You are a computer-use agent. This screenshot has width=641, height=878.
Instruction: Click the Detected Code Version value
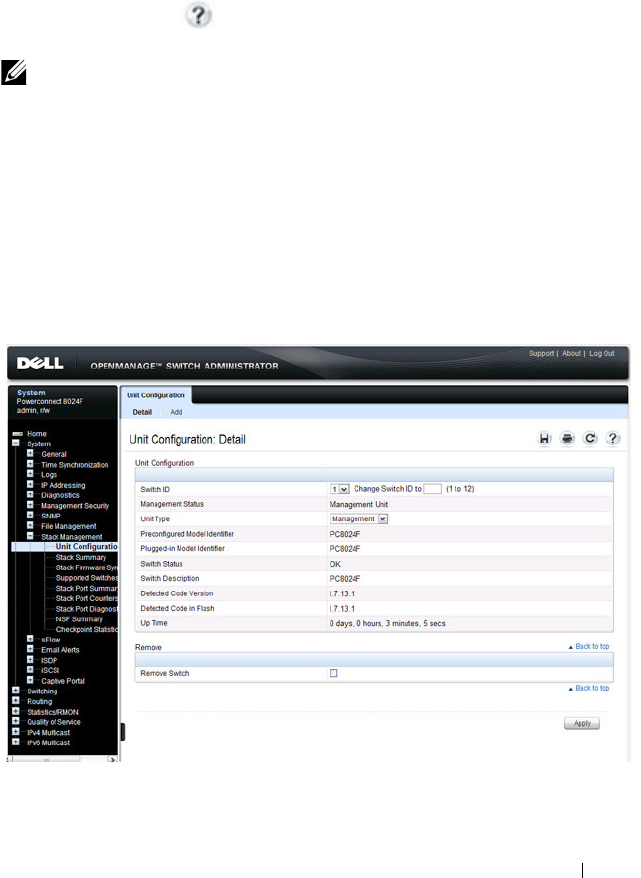341,594
